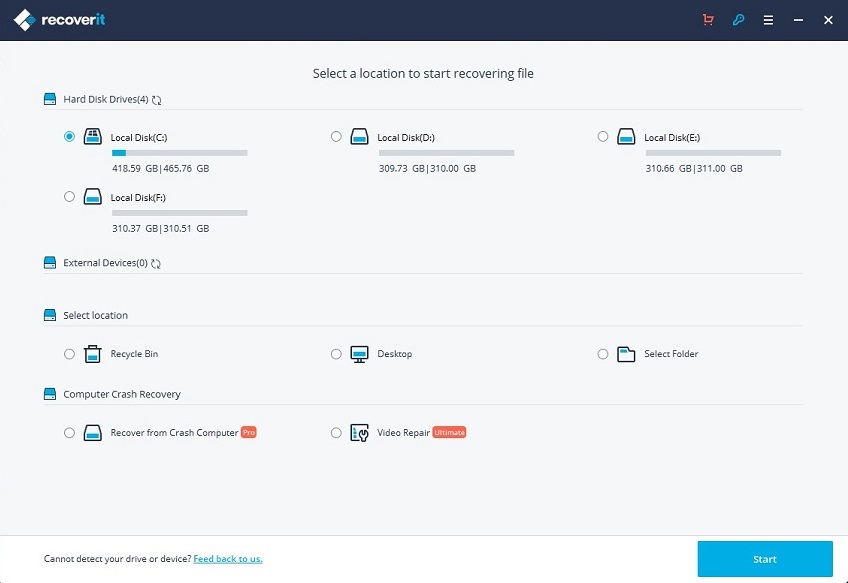848x583 pixels.
Task: Click the 310.37 GB|310.51 GB text
Action: pyautogui.click(x=161, y=228)
